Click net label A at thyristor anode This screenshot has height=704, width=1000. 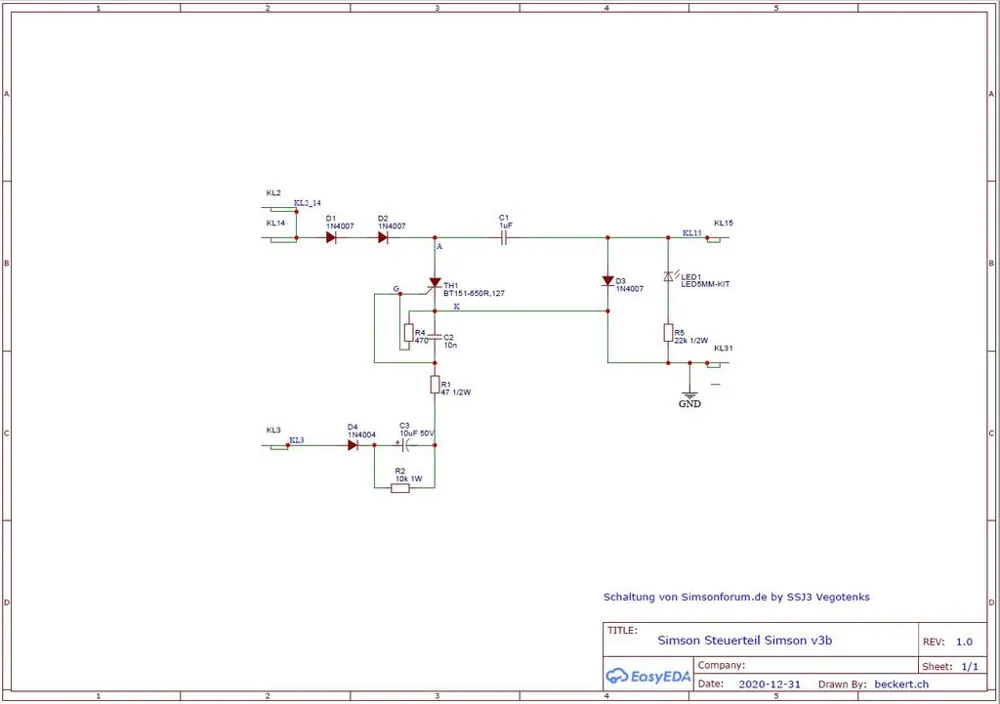coord(439,246)
